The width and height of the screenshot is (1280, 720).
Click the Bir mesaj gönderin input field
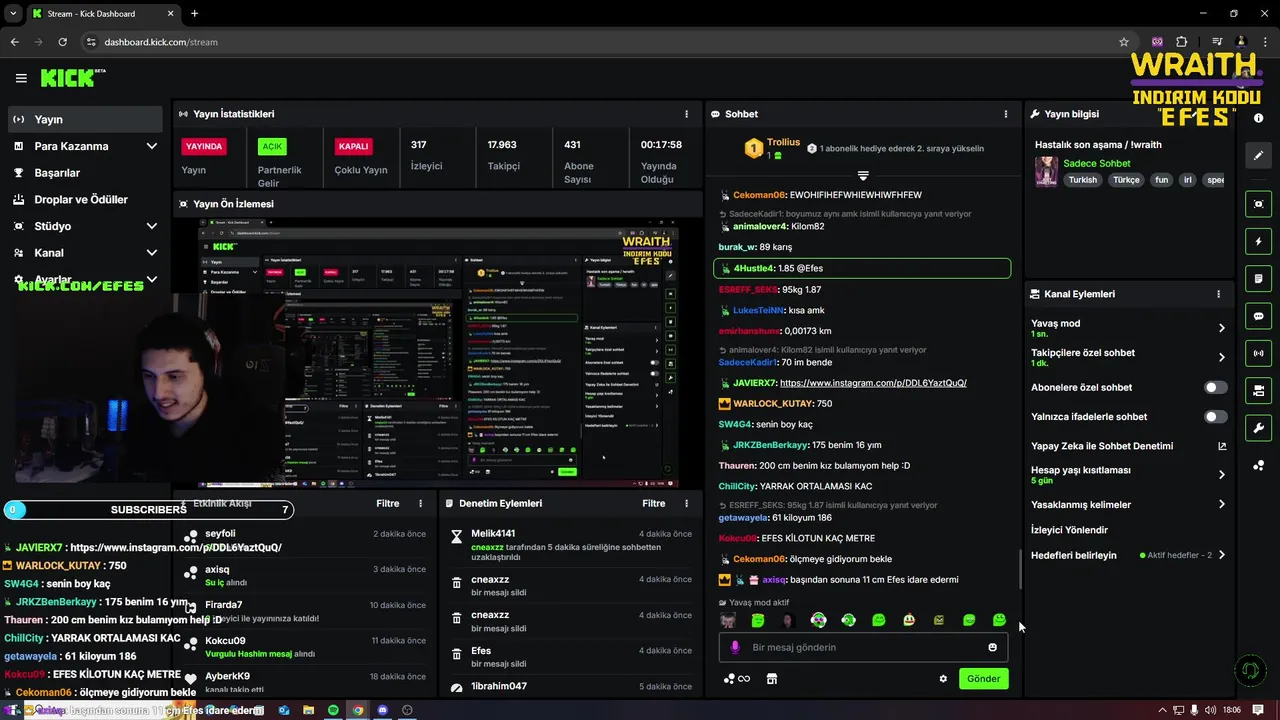[x=865, y=647]
